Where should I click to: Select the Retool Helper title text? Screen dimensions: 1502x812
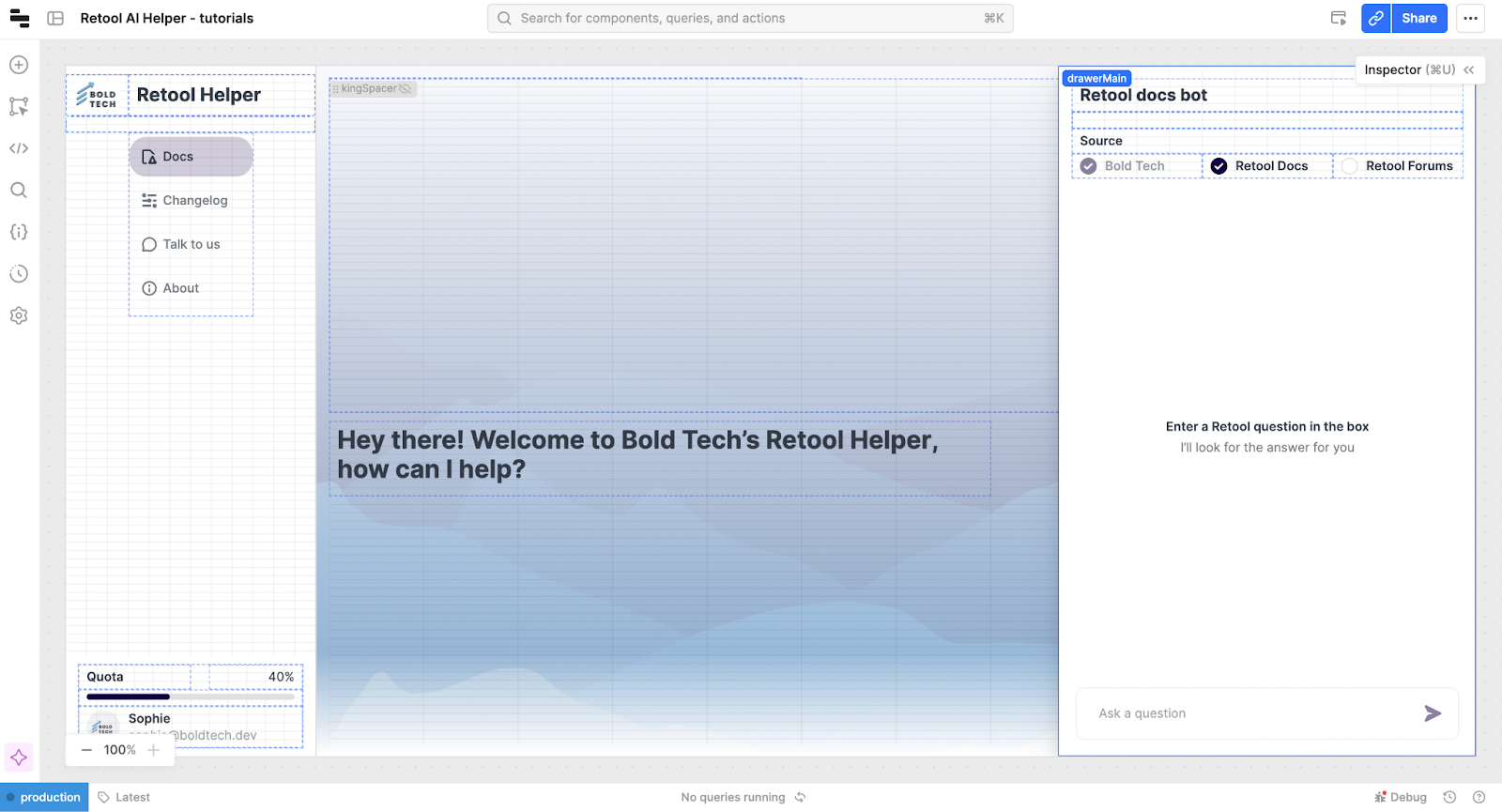(199, 95)
